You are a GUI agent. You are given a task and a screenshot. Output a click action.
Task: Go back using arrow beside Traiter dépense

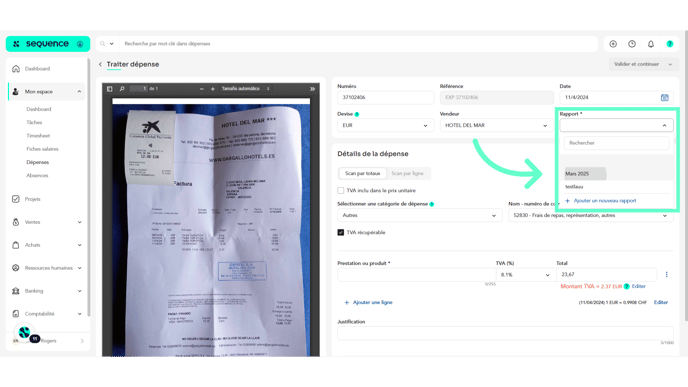(x=100, y=64)
